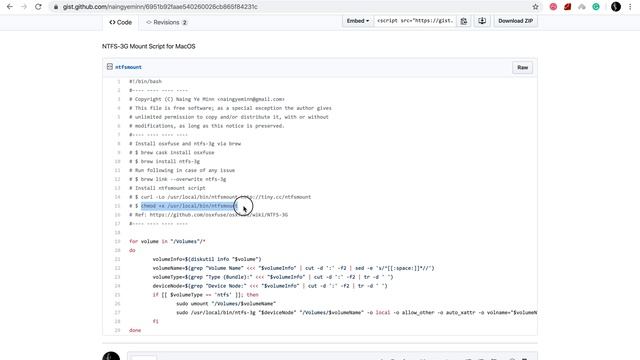Click the 'Install ntfsmount script' comment line

[x=167, y=188]
